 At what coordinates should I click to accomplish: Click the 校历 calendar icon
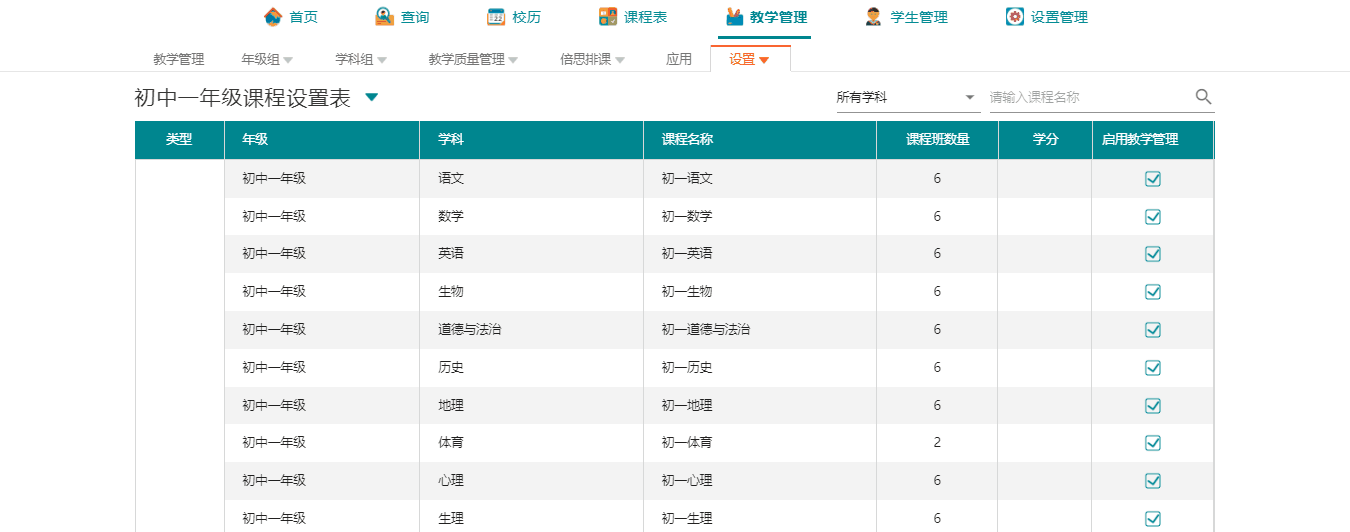point(496,17)
